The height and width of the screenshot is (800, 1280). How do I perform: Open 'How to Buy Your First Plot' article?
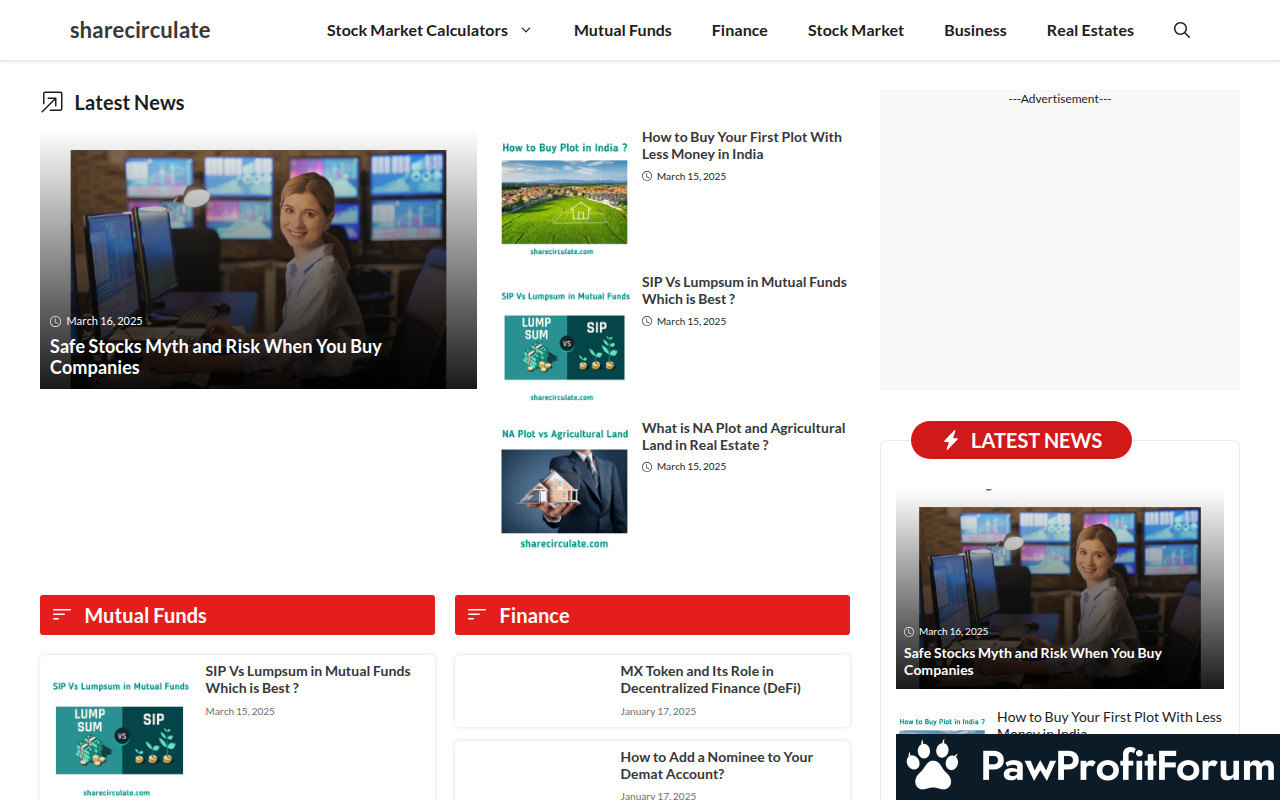click(741, 145)
